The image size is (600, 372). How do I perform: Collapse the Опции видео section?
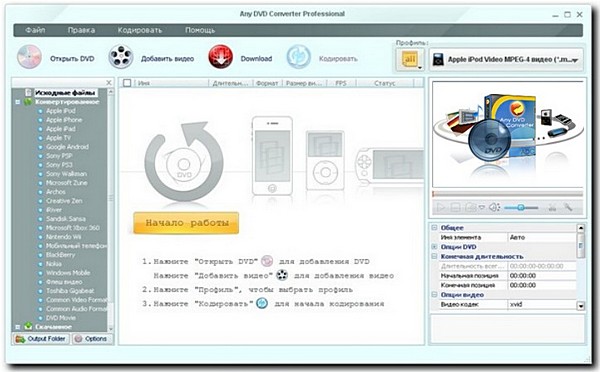pos(434,295)
